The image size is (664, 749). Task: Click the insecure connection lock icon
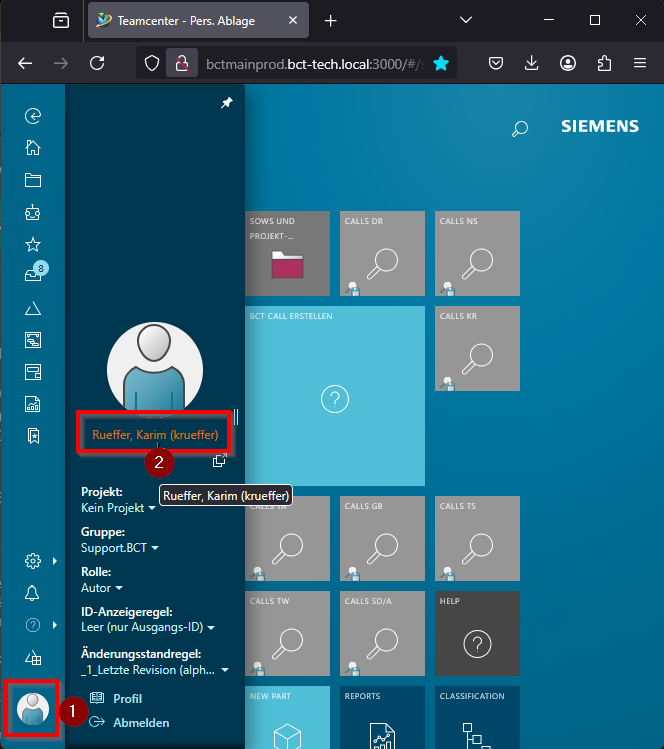(x=182, y=63)
